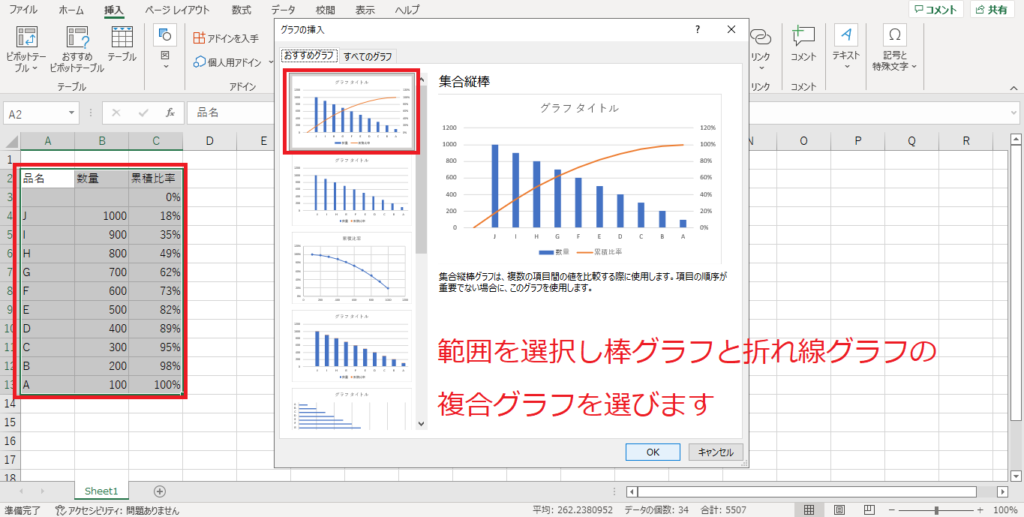
Task: Open the ファイル menu tab
Action: 23,10
